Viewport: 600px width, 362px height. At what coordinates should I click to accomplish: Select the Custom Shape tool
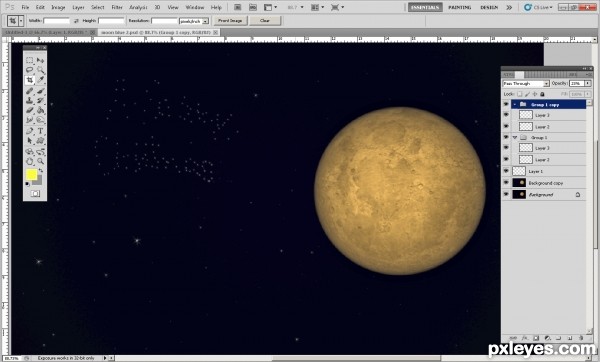pos(41,140)
